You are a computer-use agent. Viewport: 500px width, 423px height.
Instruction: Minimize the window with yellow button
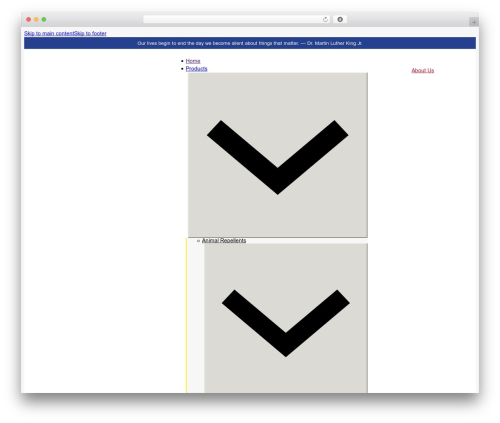pyautogui.click(x=36, y=19)
